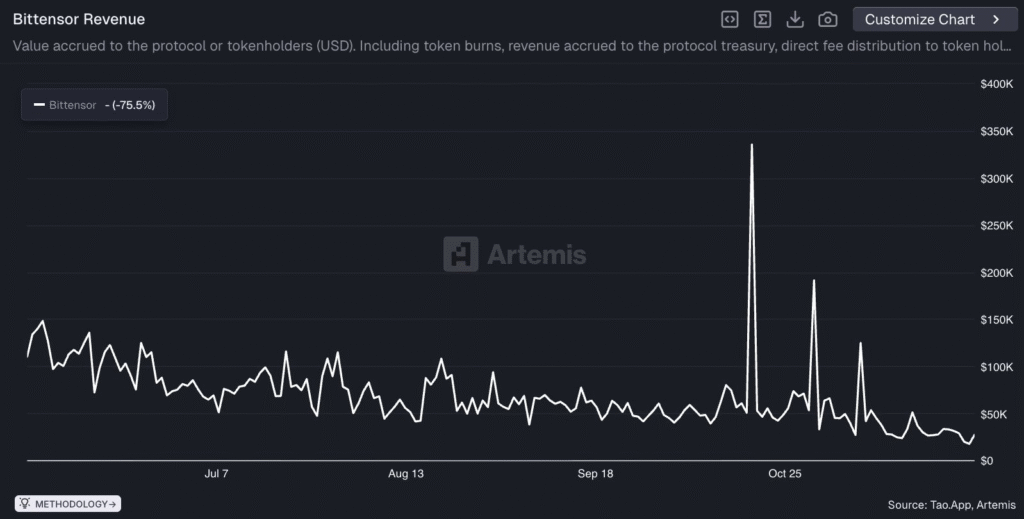Click the Oct 25 date axis label
The width and height of the screenshot is (1024, 519).
[785, 473]
